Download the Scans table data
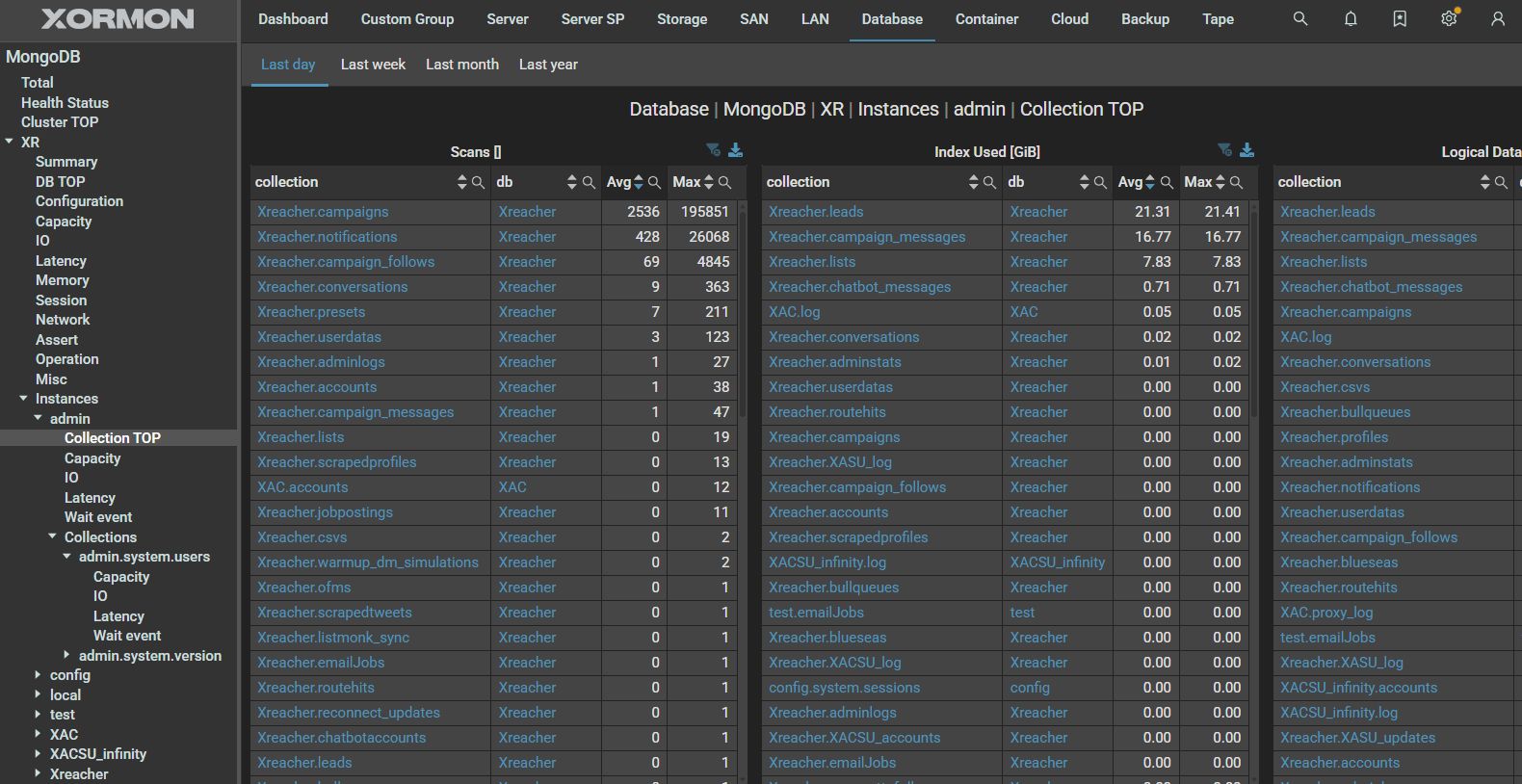 [735, 150]
